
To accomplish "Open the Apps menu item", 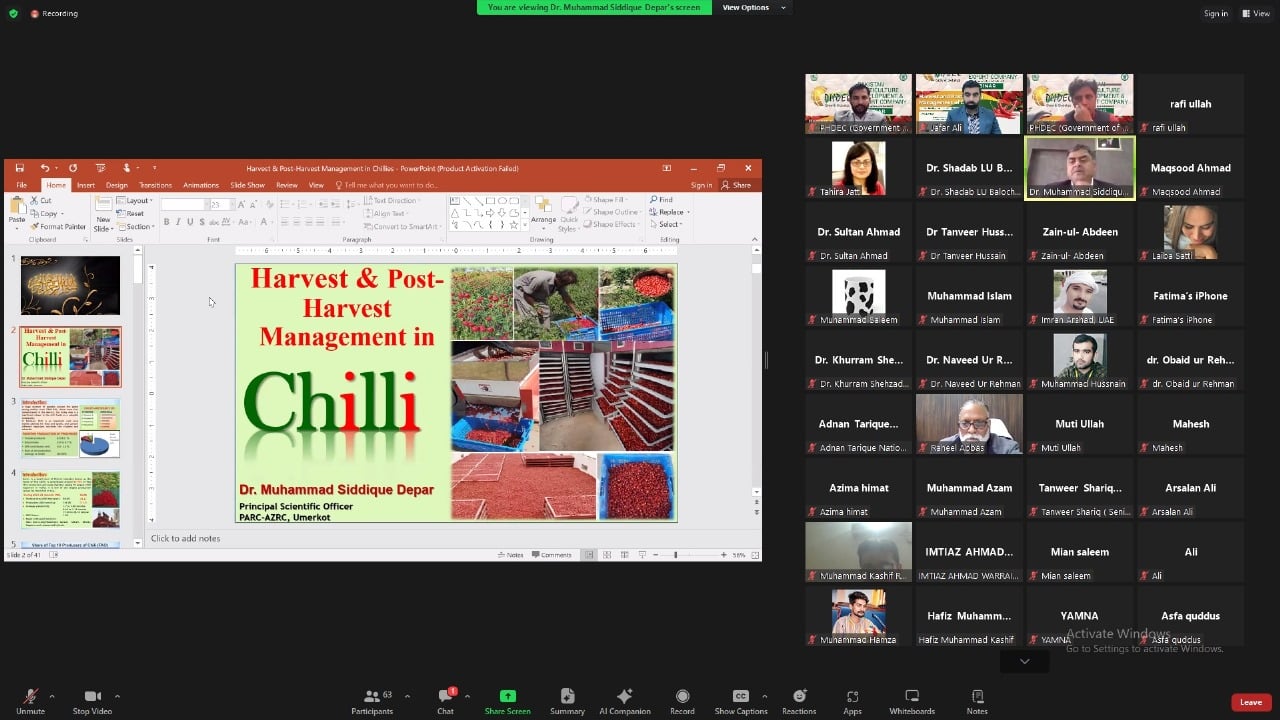I will pyautogui.click(x=852, y=700).
